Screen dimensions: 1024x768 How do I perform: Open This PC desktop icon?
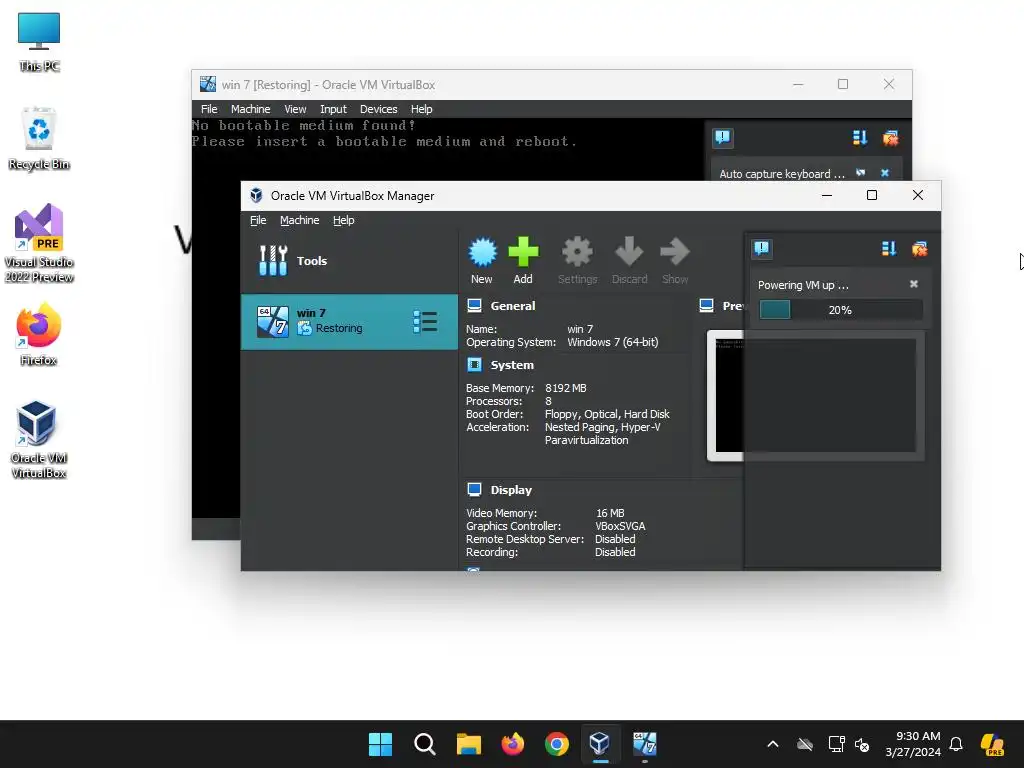click(x=39, y=41)
